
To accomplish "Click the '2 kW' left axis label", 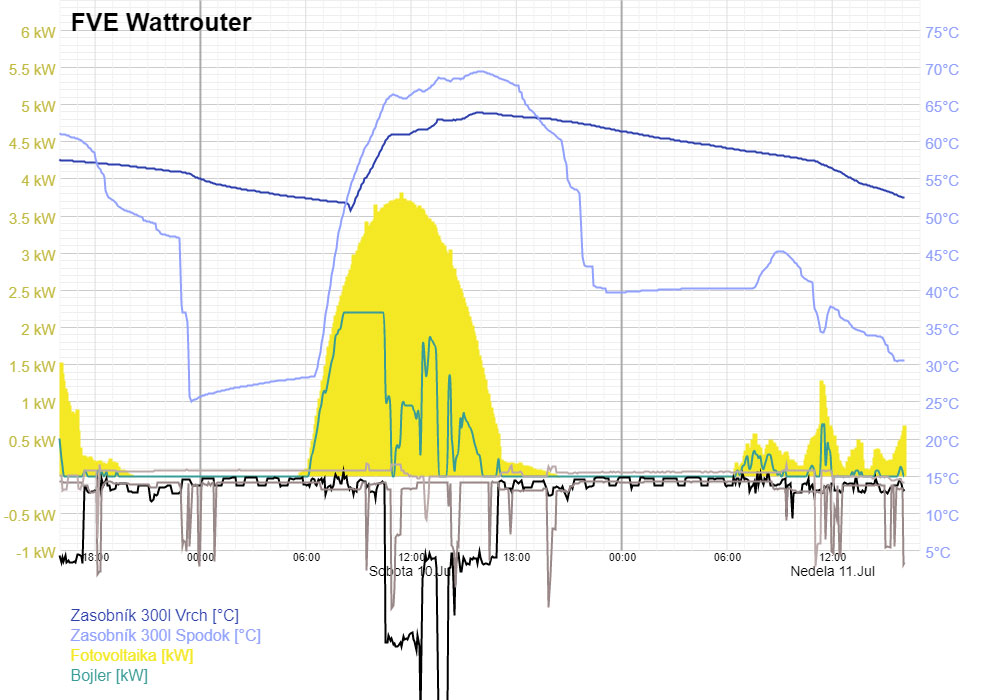I will 38,329.
